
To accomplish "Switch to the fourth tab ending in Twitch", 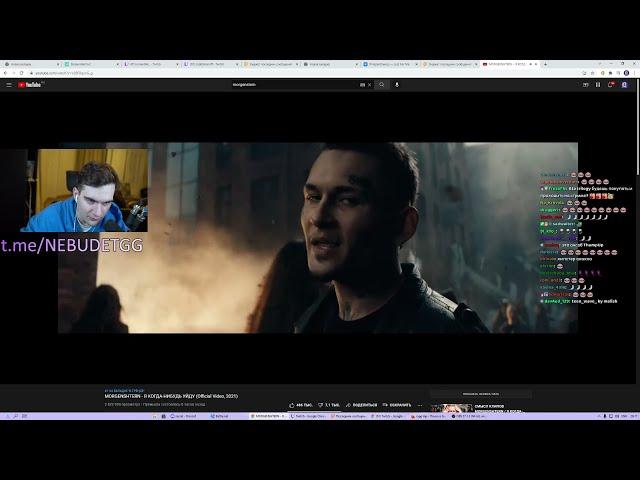I will (x=210, y=64).
